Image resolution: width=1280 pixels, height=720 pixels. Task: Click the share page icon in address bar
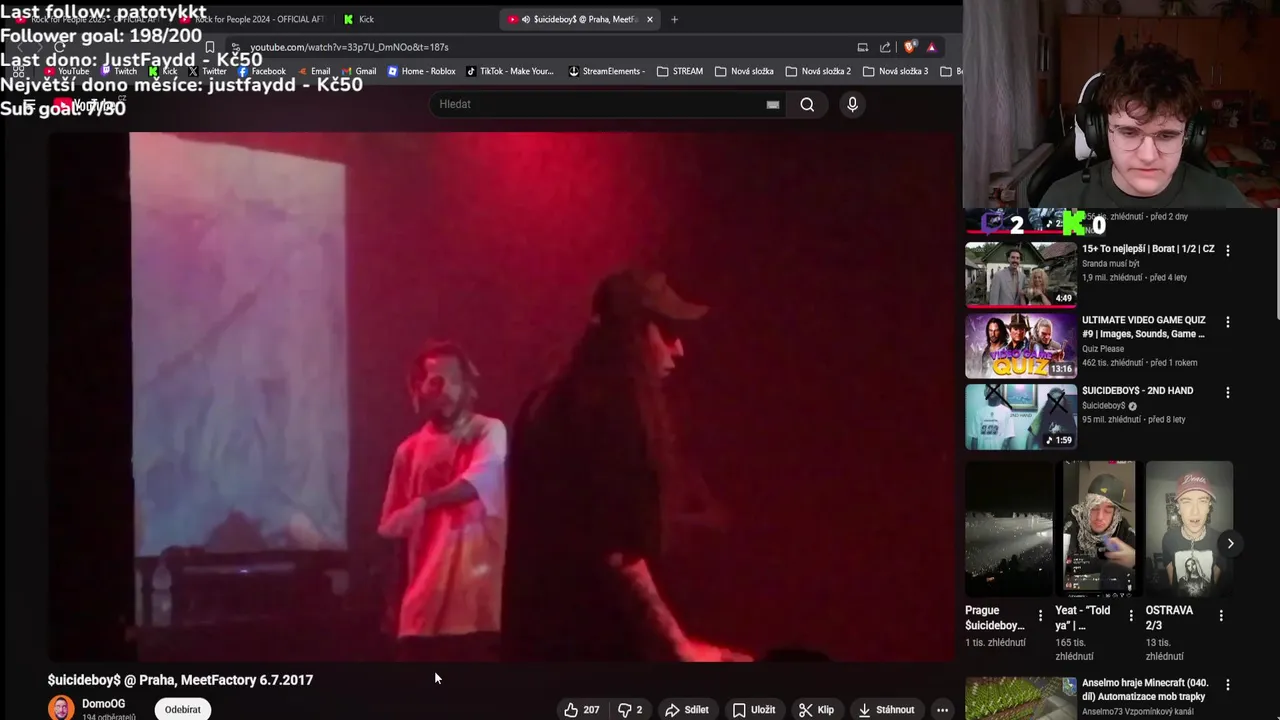pos(885,47)
